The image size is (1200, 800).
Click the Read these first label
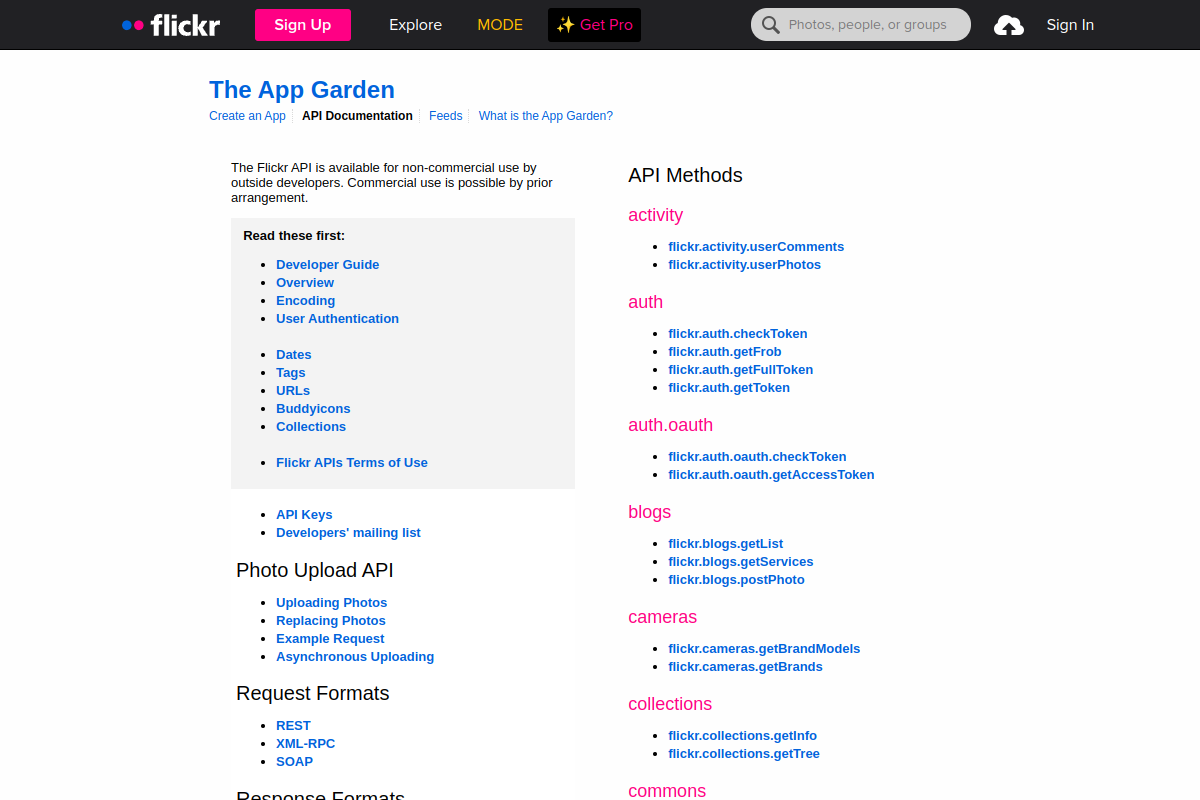point(294,236)
